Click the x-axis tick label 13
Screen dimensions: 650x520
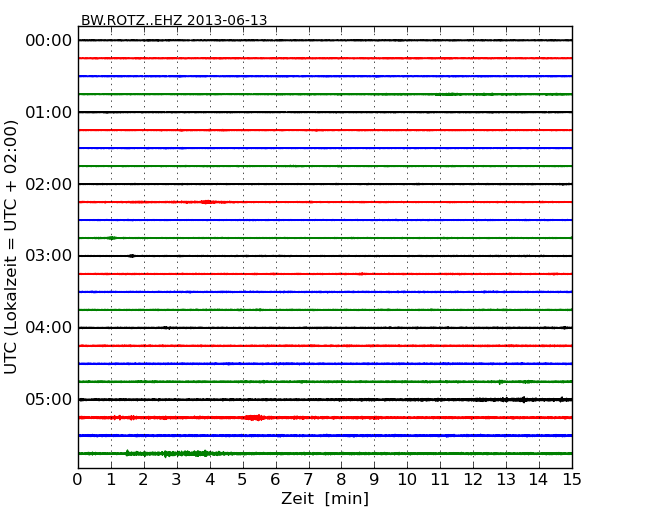click(x=506, y=480)
